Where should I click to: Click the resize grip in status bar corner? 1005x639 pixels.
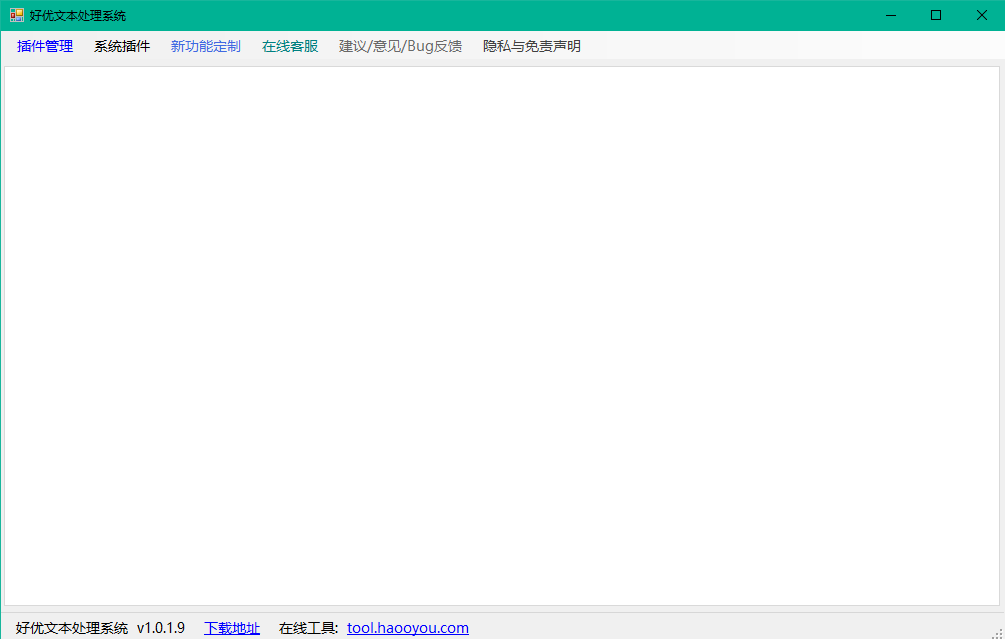tap(997, 633)
